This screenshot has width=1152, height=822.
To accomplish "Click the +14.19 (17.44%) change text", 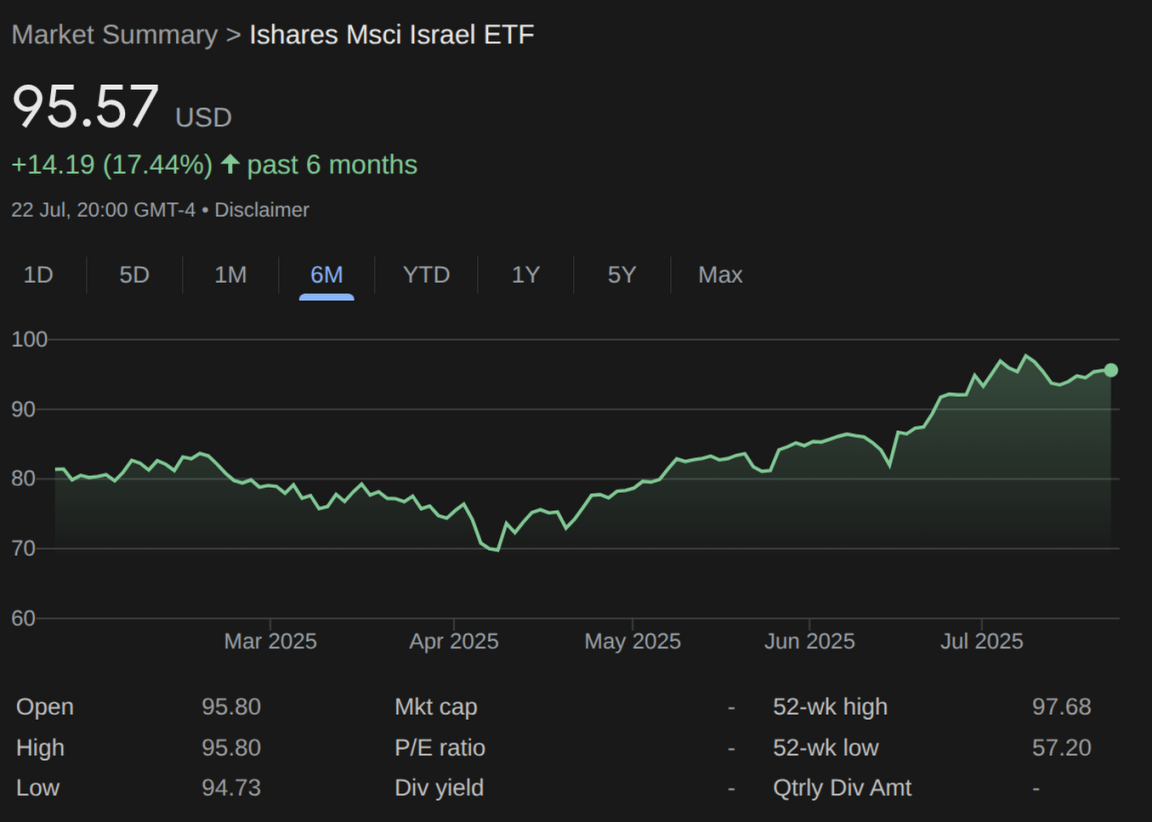I will tap(112, 165).
